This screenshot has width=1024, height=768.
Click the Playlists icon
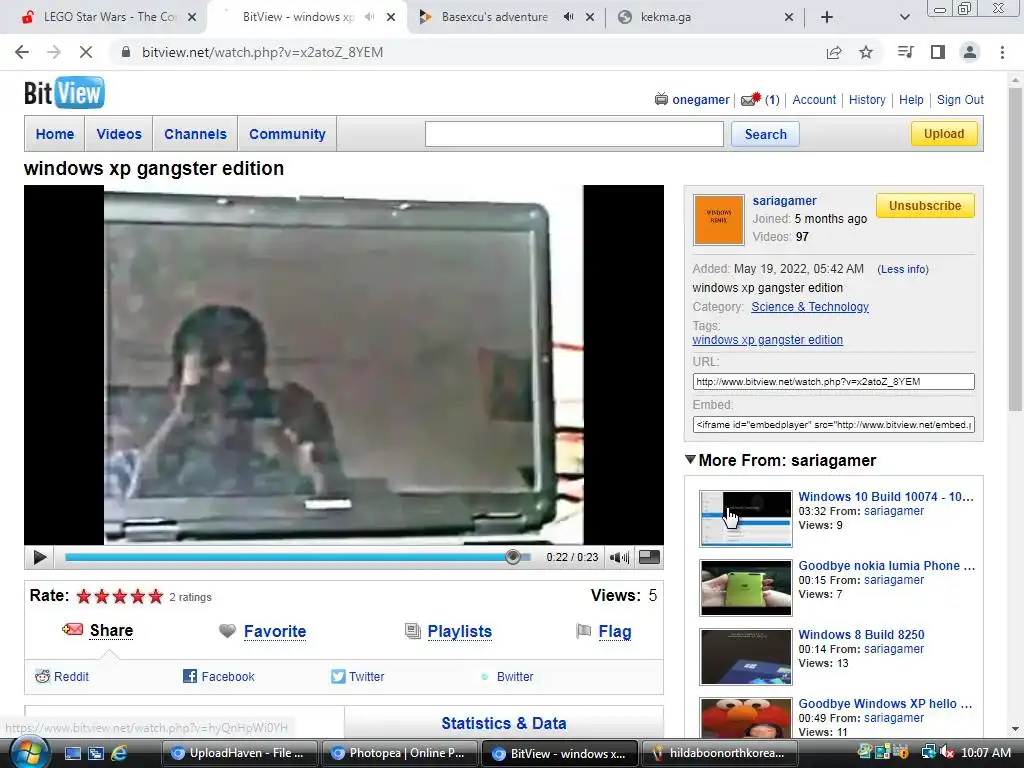tap(413, 631)
